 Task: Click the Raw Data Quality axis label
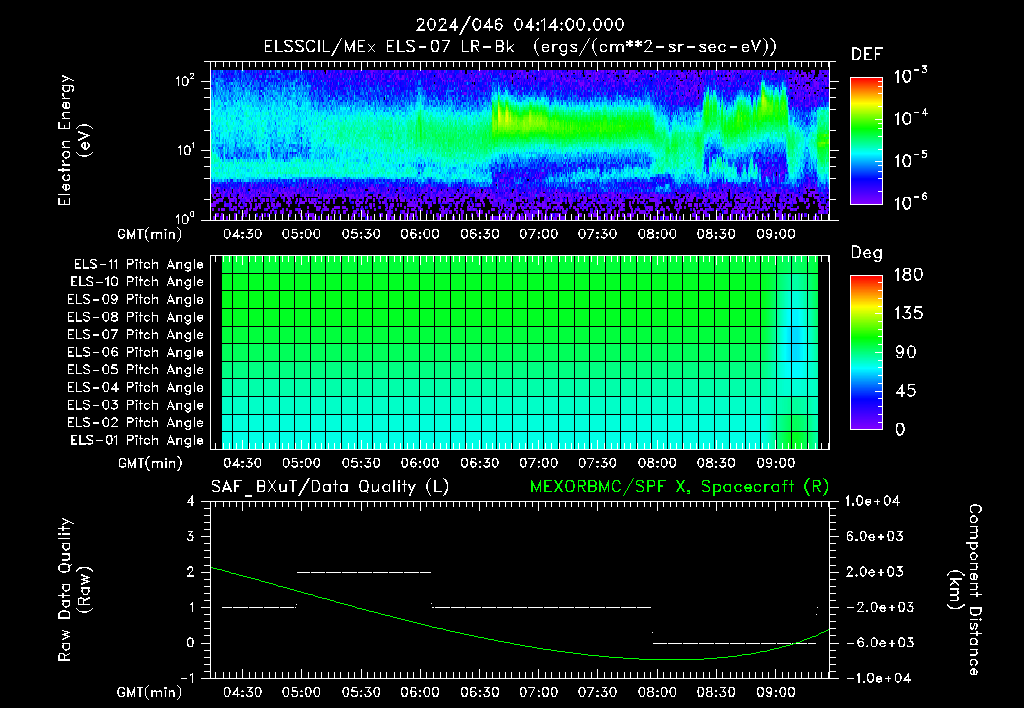pos(74,590)
